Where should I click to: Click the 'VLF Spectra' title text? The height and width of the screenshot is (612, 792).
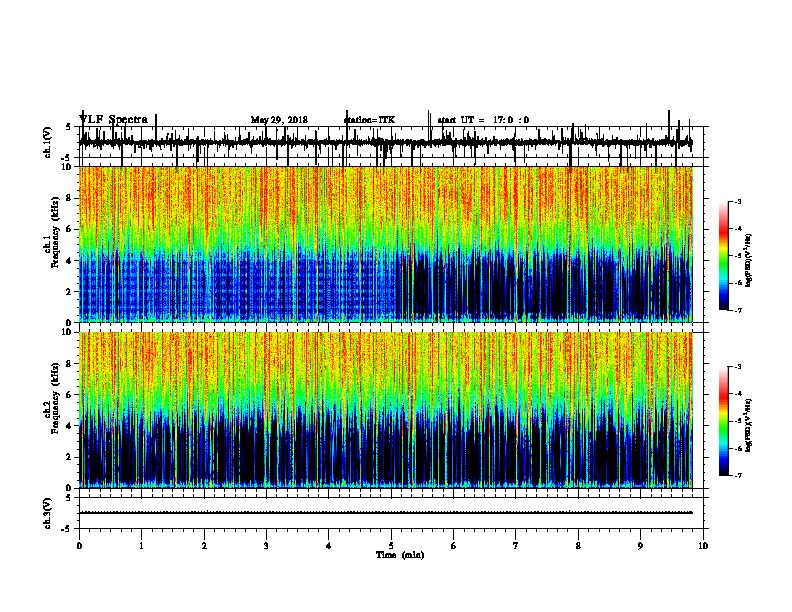click(114, 119)
